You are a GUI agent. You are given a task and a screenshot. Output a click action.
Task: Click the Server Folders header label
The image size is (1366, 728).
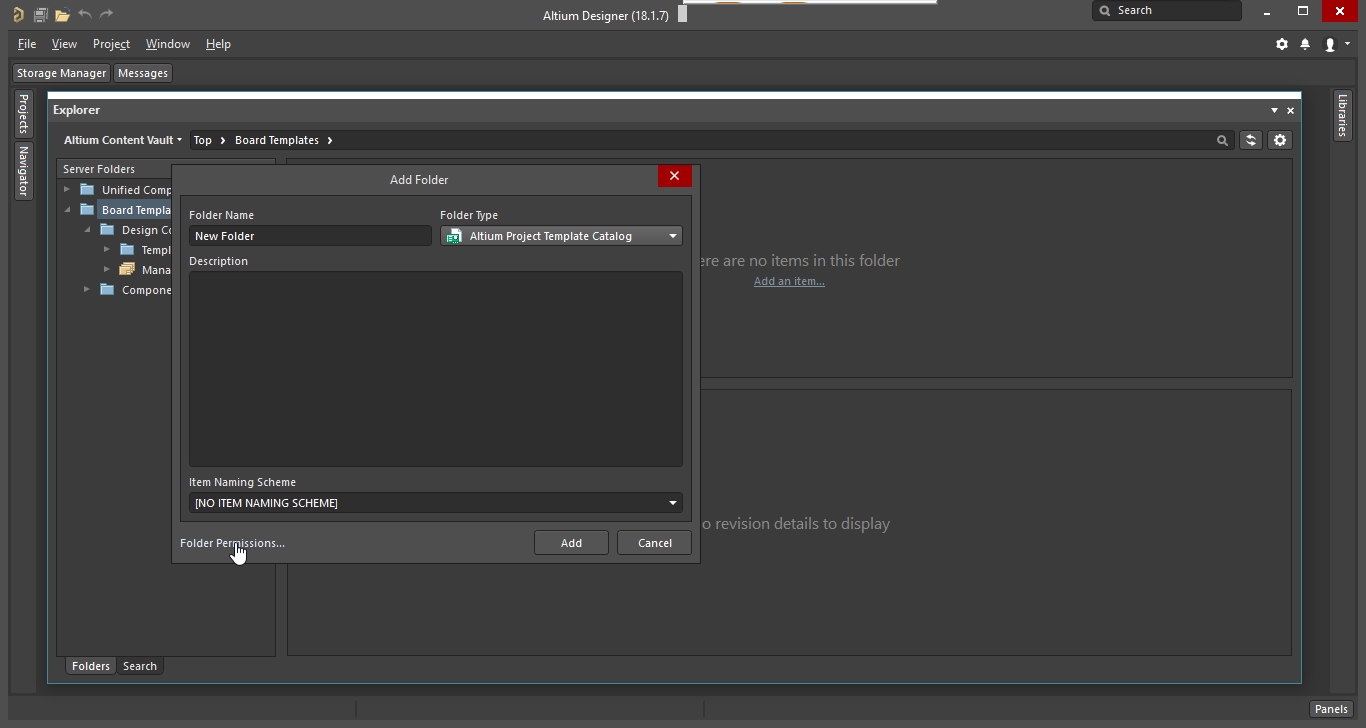click(x=99, y=169)
